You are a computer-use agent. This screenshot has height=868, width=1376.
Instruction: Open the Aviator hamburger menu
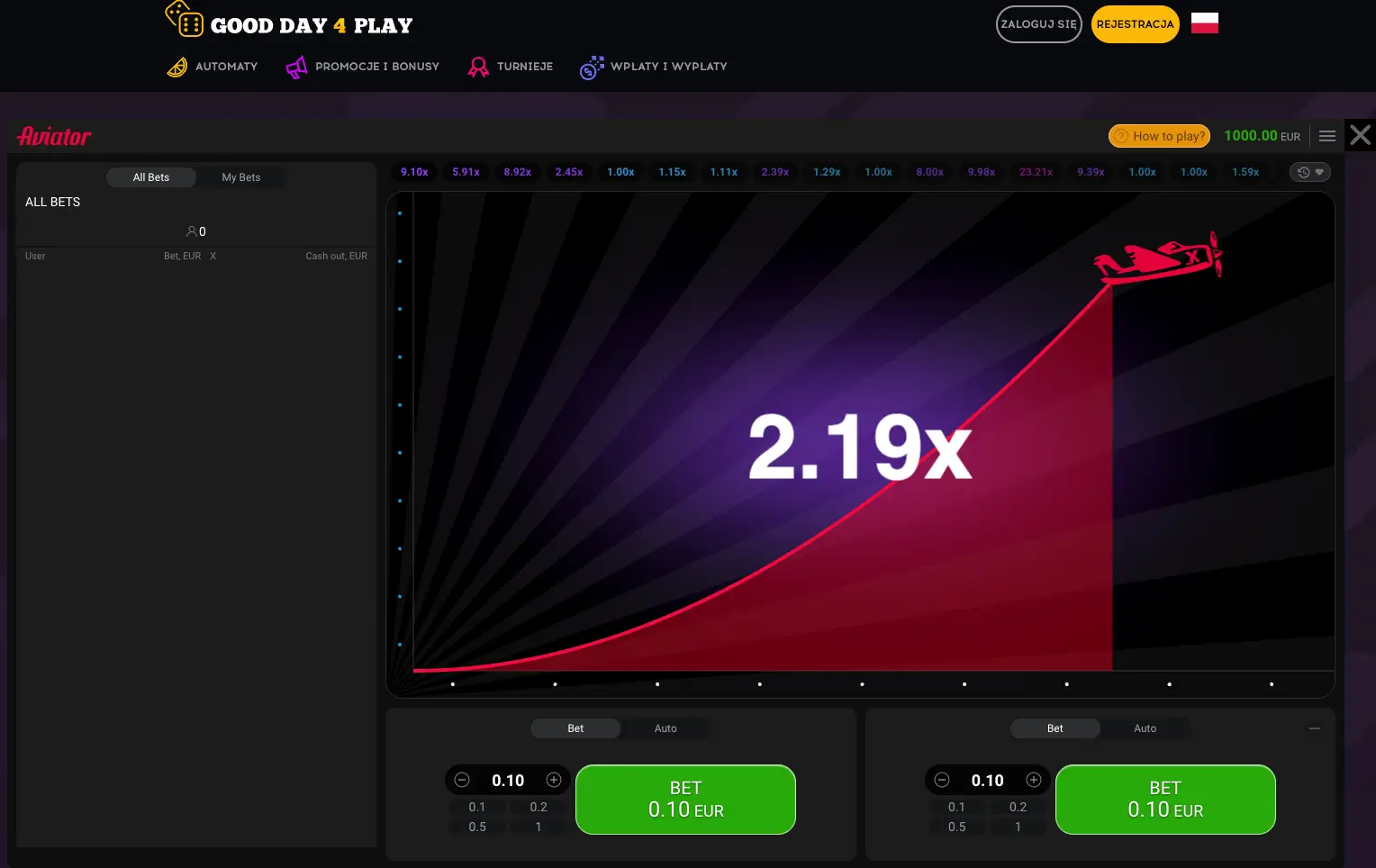(1326, 135)
